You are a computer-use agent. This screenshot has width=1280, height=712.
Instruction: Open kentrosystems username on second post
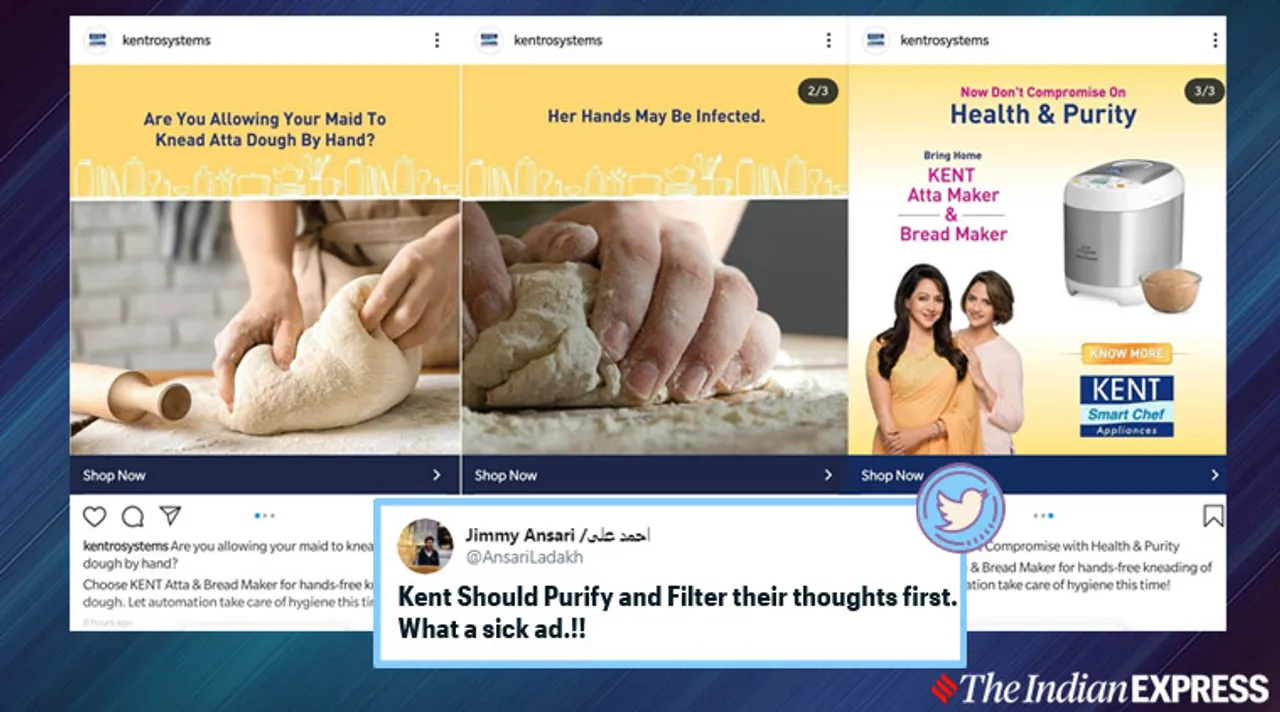[x=557, y=40]
